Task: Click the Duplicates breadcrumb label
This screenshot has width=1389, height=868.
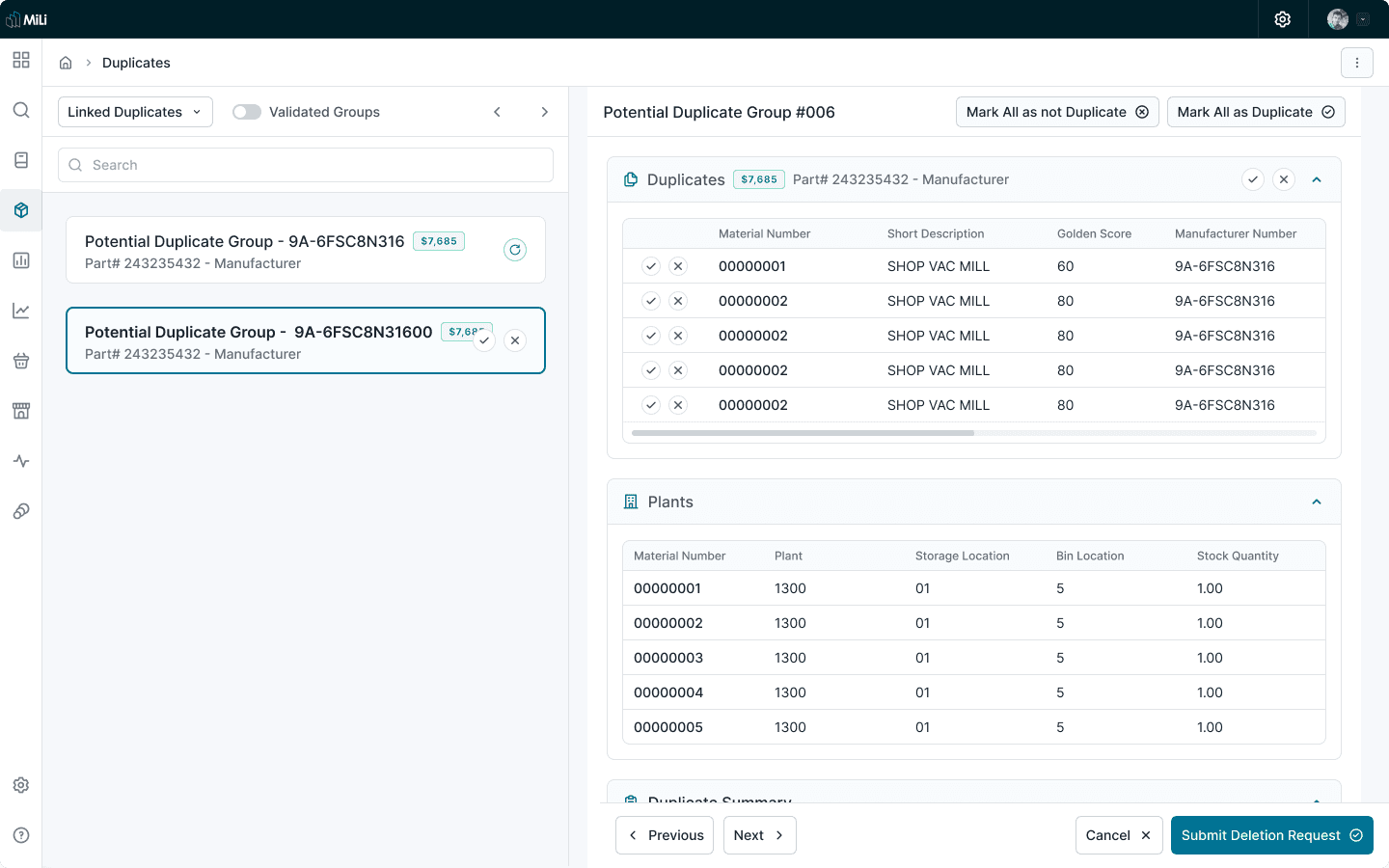Action: pos(136,63)
